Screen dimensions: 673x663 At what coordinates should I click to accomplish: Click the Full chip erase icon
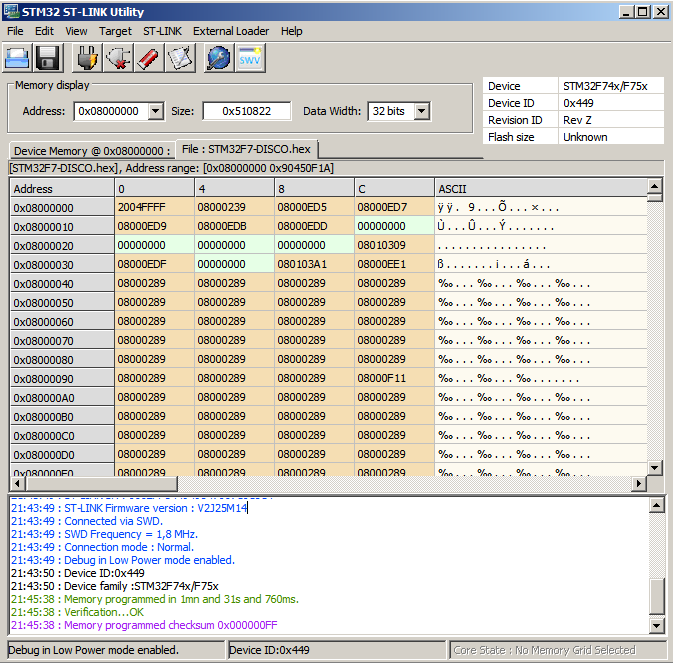[x=148, y=58]
